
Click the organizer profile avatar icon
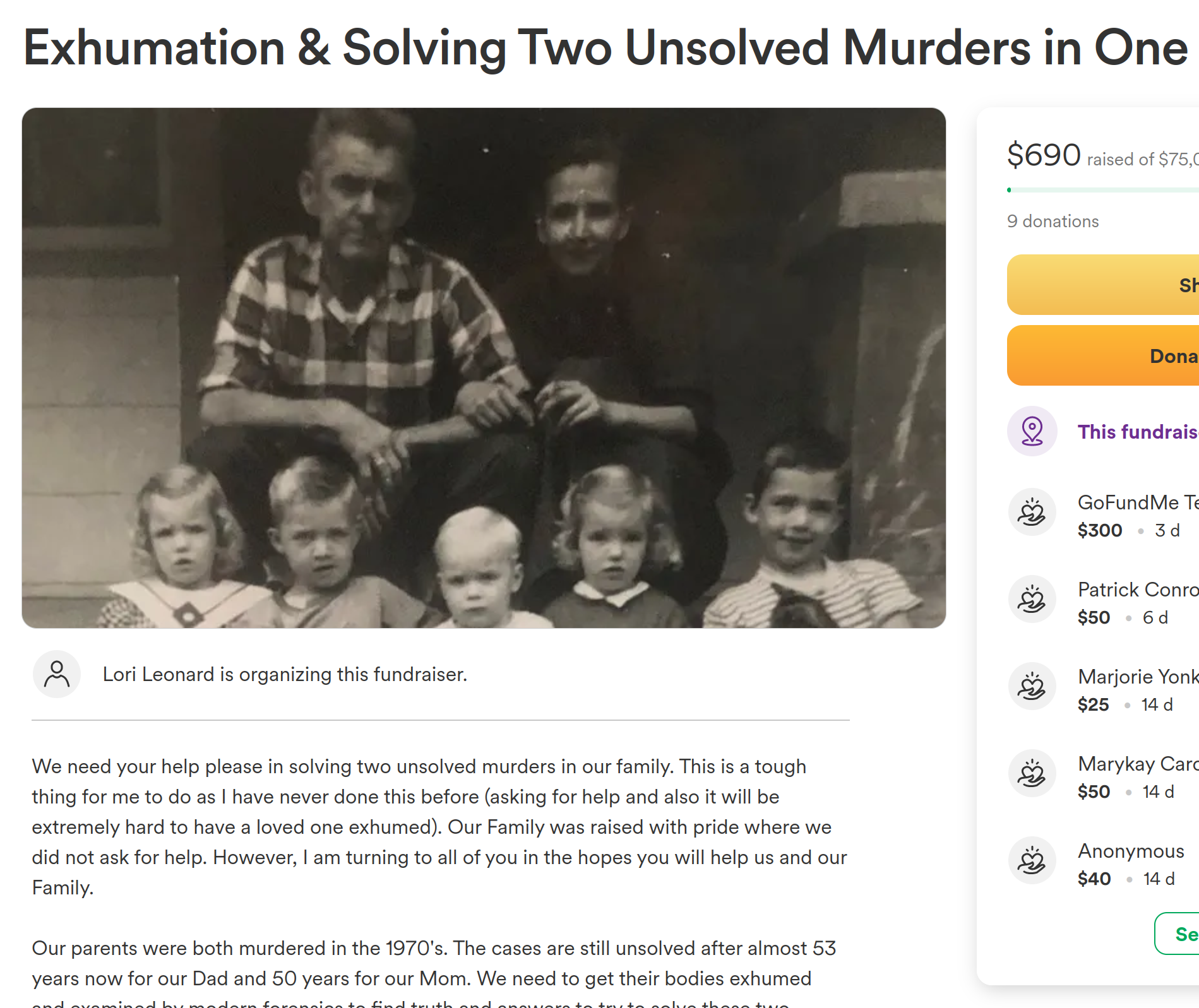(57, 674)
